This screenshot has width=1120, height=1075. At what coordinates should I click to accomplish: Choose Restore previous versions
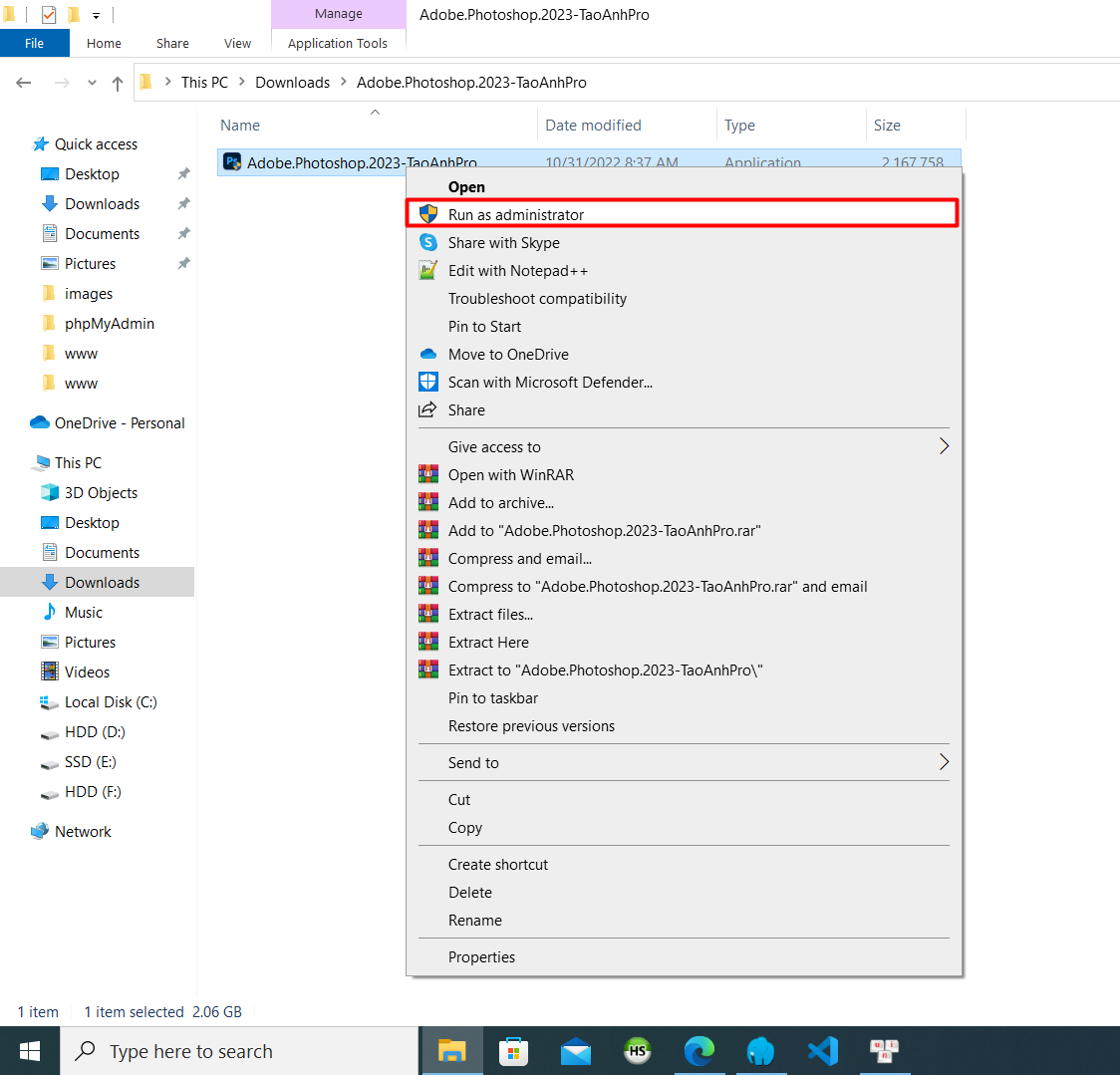(684, 725)
